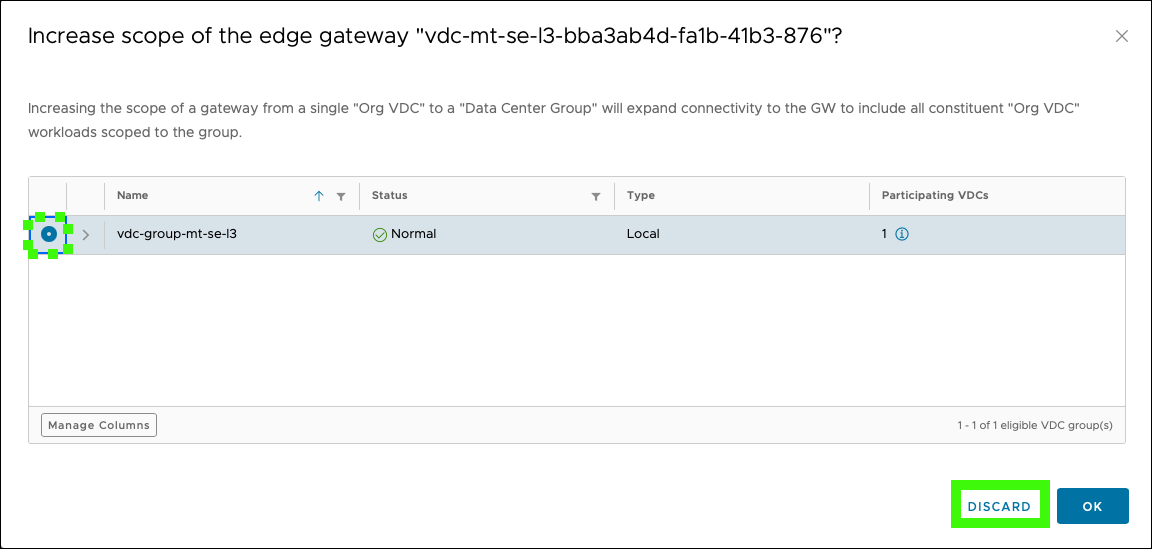Close the dialog with the X icon
Screen dimensions: 1152x549
point(1122,36)
